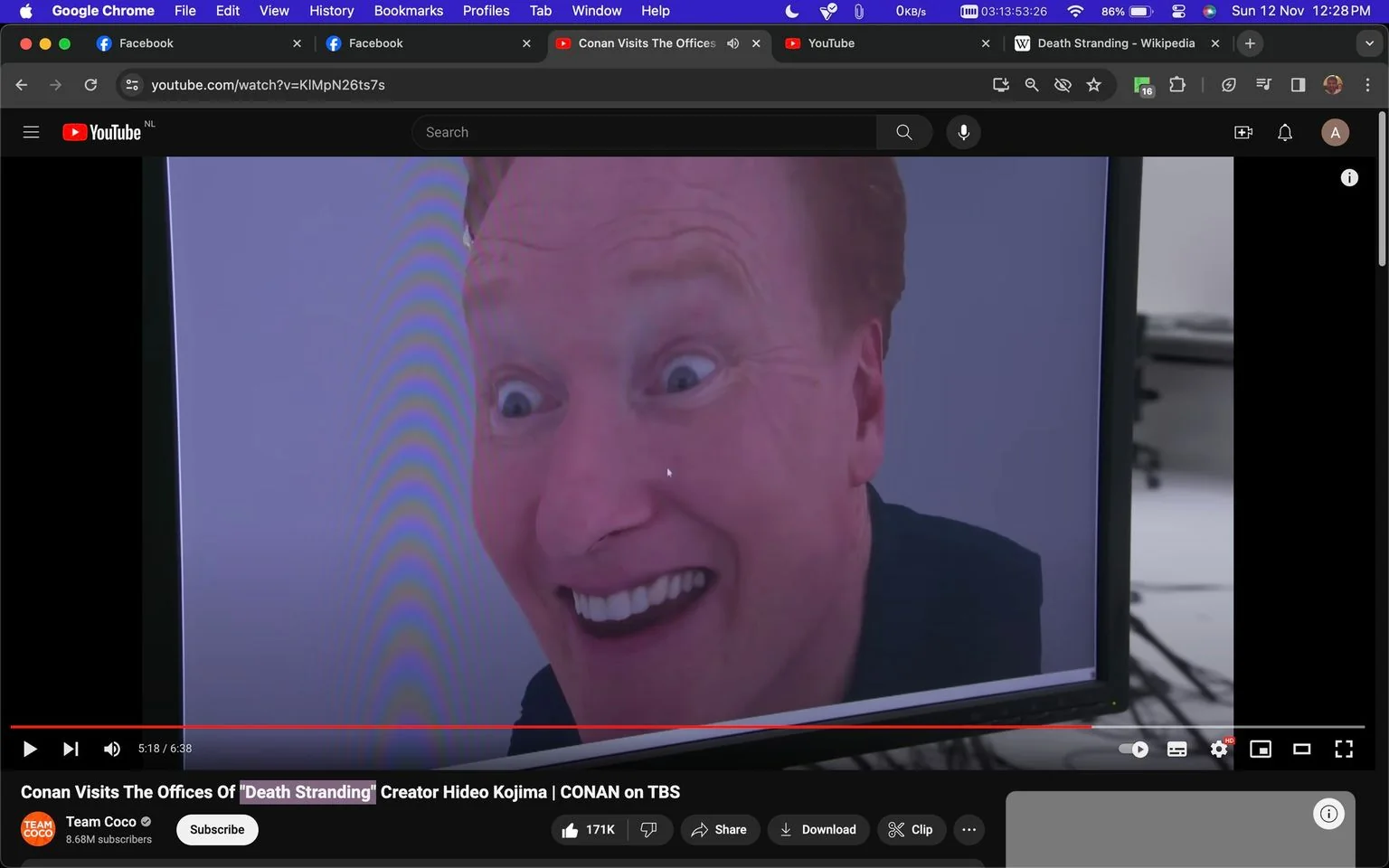Switch to theater mode
The height and width of the screenshot is (868, 1389).
pos(1302,749)
